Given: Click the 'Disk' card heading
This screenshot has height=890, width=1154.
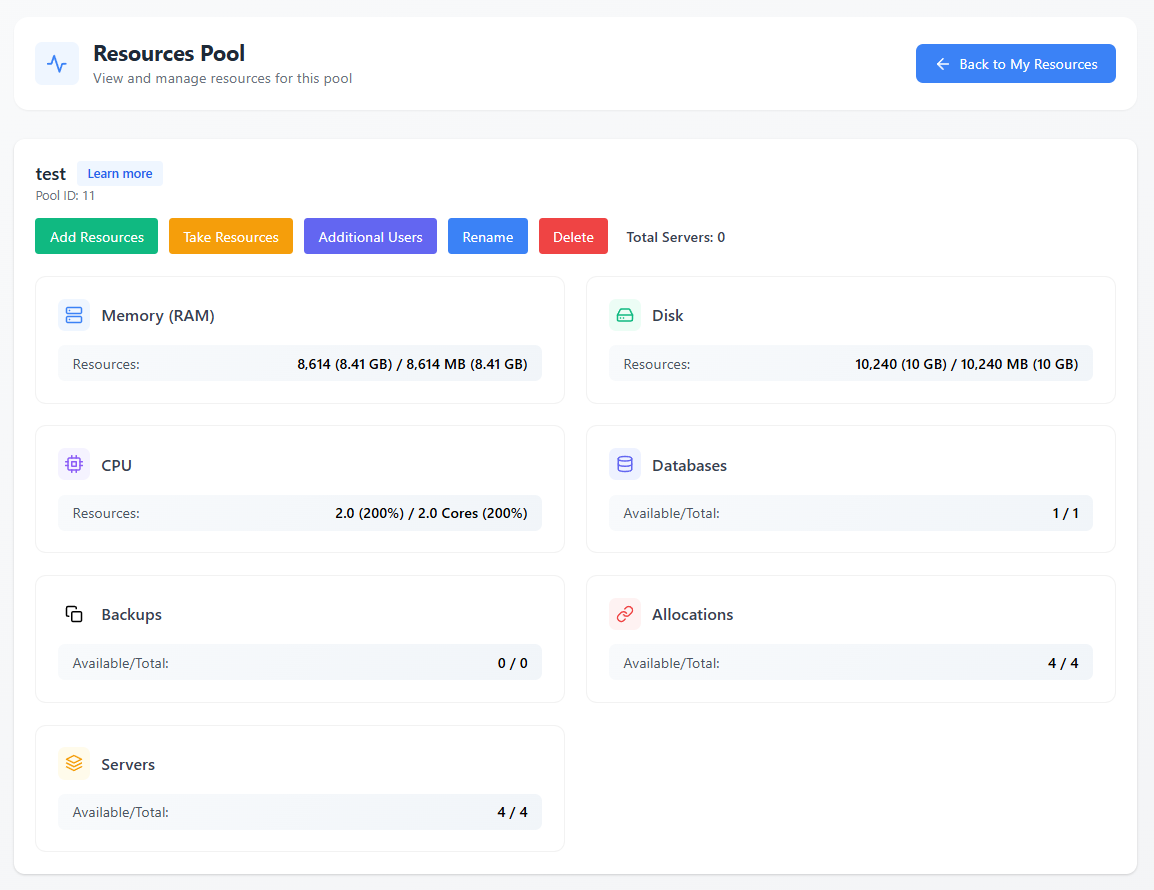Looking at the screenshot, I should point(668,315).
